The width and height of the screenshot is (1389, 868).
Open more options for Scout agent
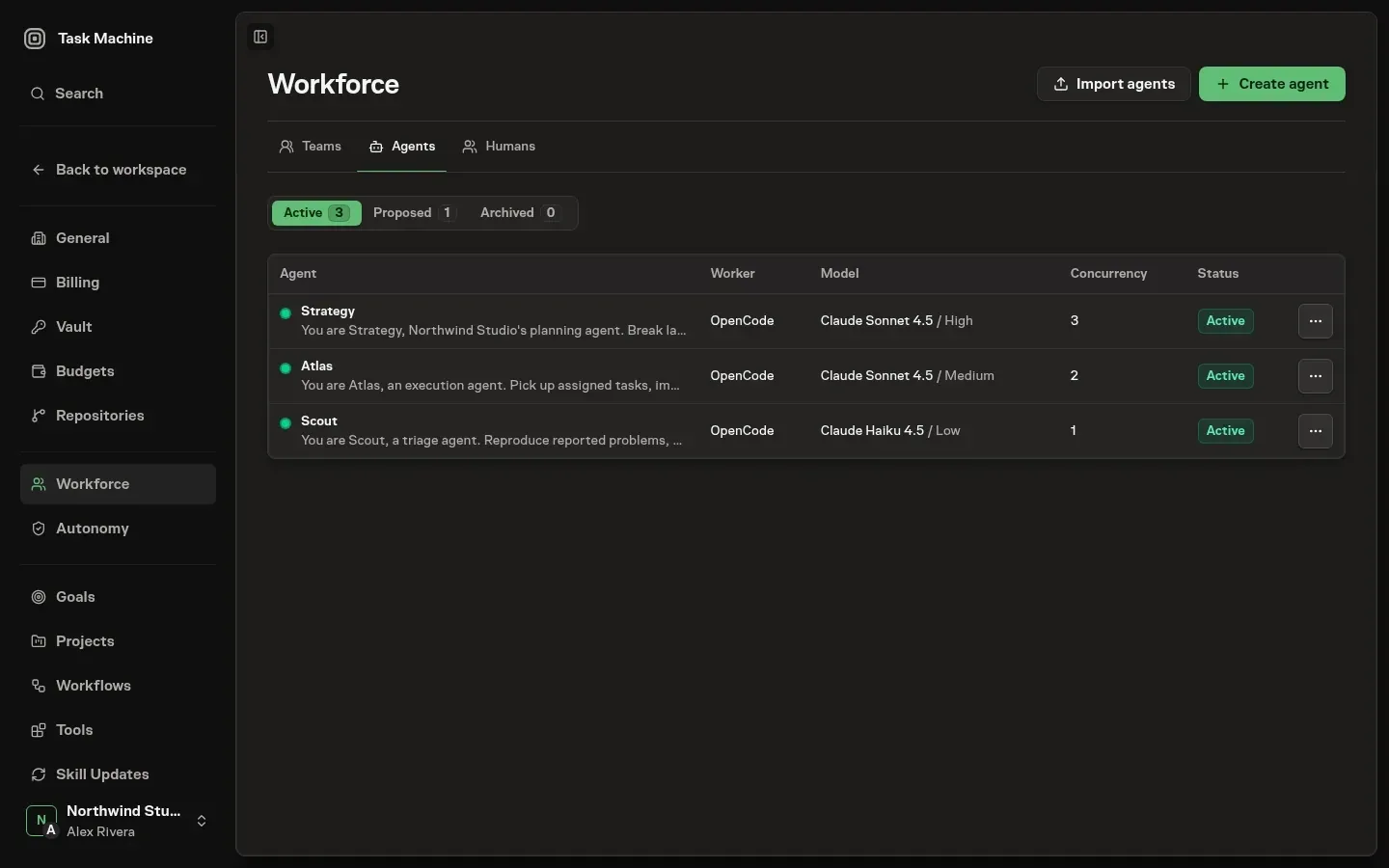click(1316, 431)
